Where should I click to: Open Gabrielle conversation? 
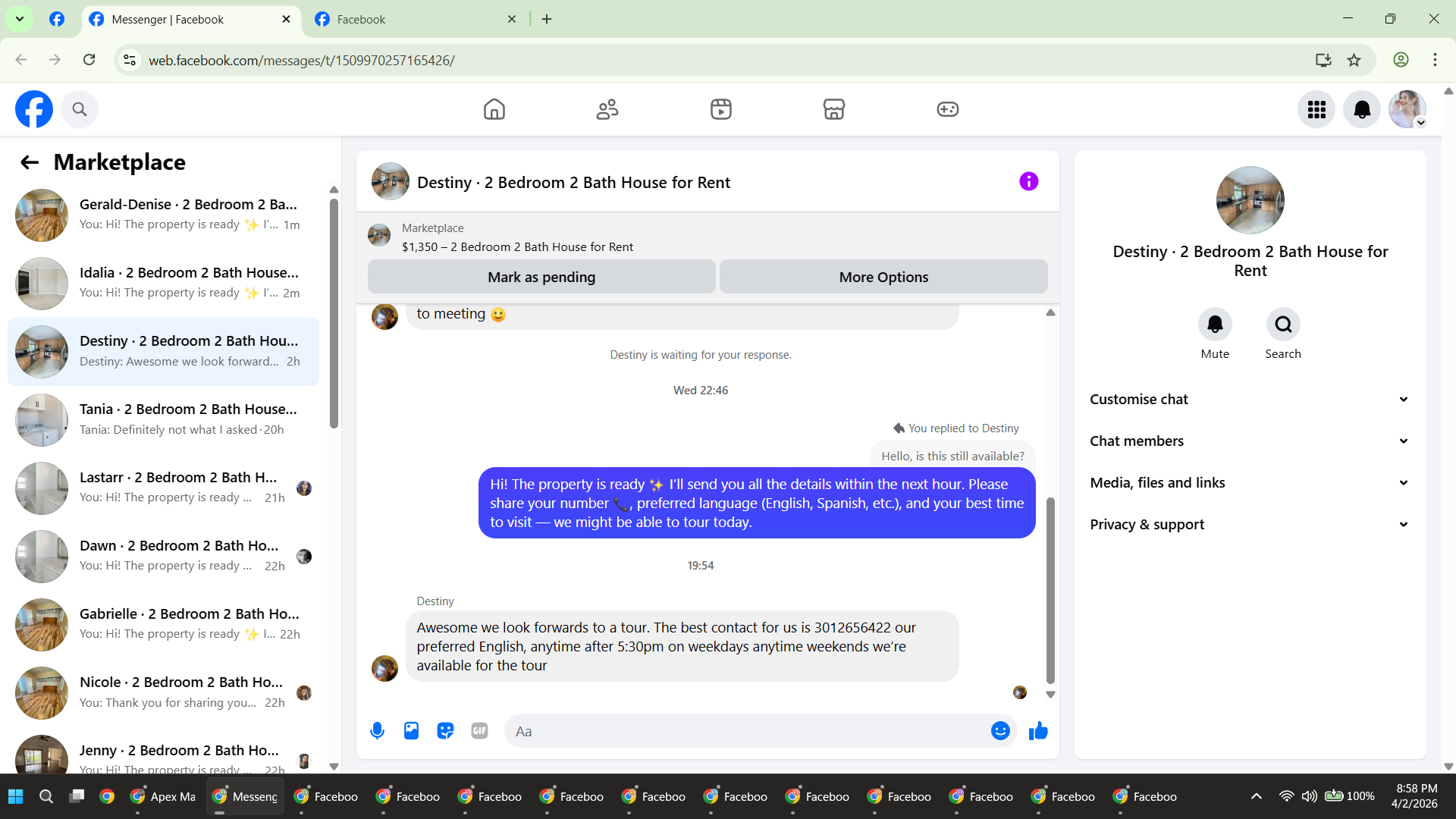point(163,625)
